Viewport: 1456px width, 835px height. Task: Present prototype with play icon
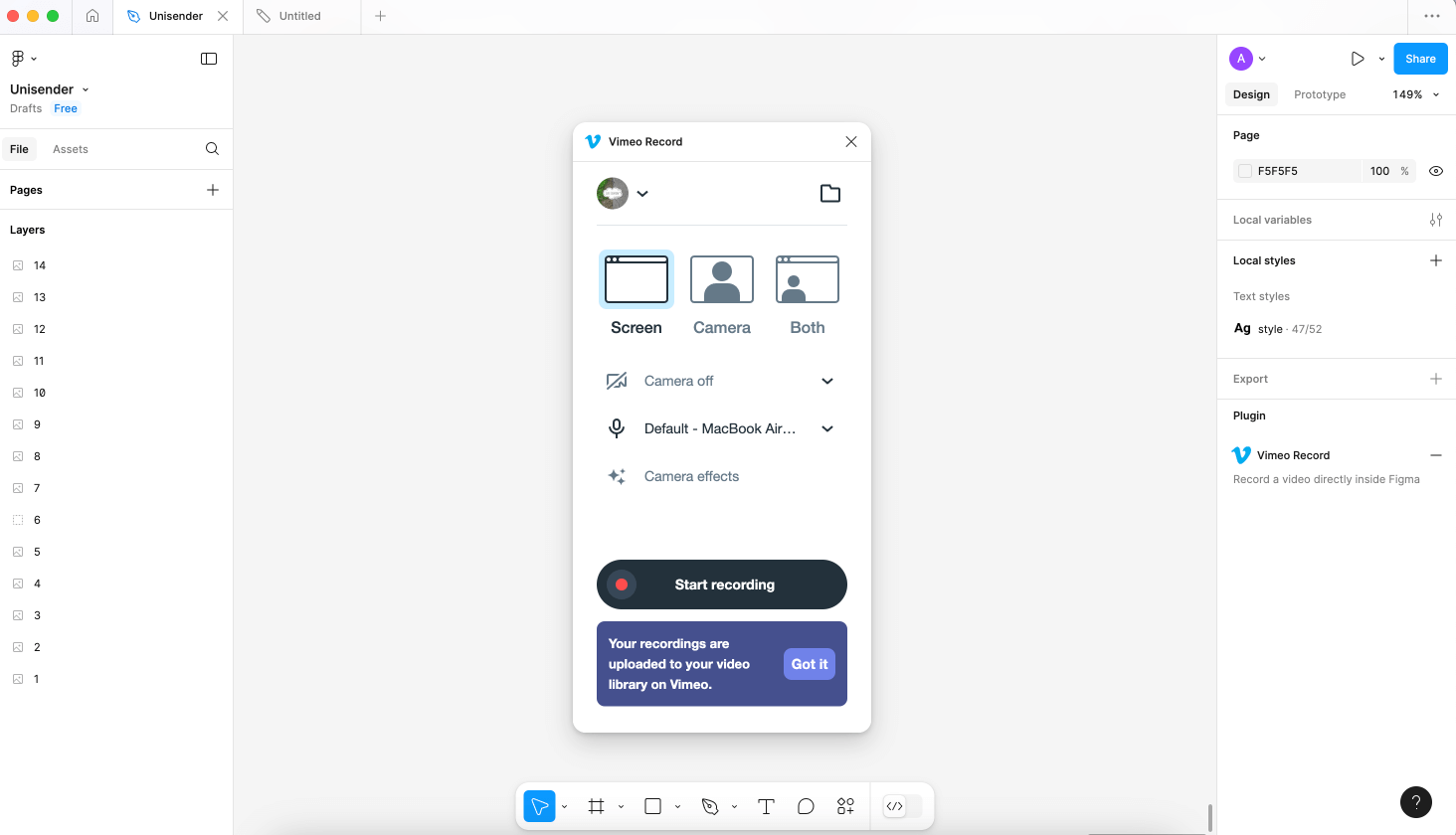click(x=1358, y=59)
